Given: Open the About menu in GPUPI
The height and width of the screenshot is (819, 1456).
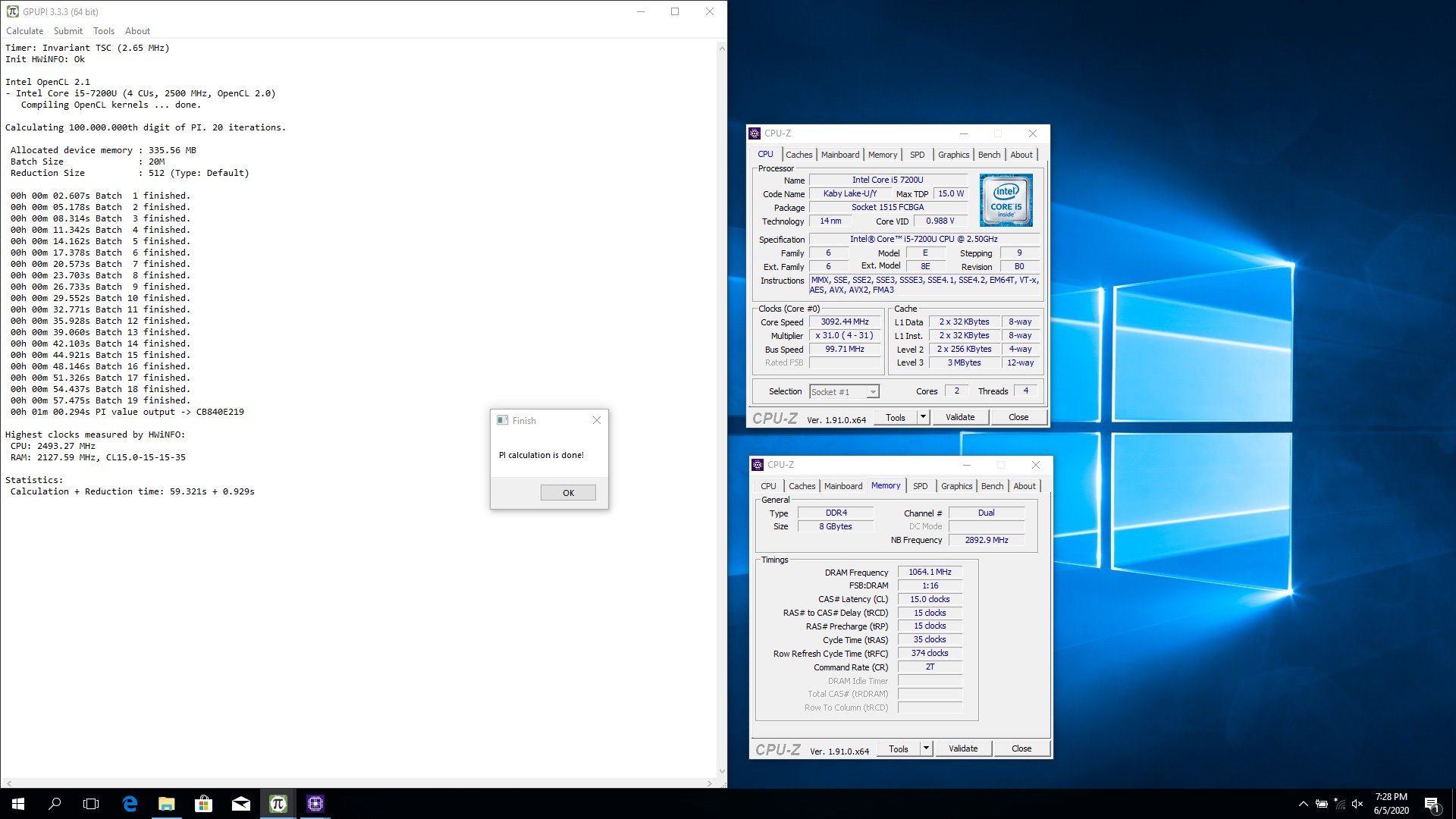Looking at the screenshot, I should coord(137,31).
